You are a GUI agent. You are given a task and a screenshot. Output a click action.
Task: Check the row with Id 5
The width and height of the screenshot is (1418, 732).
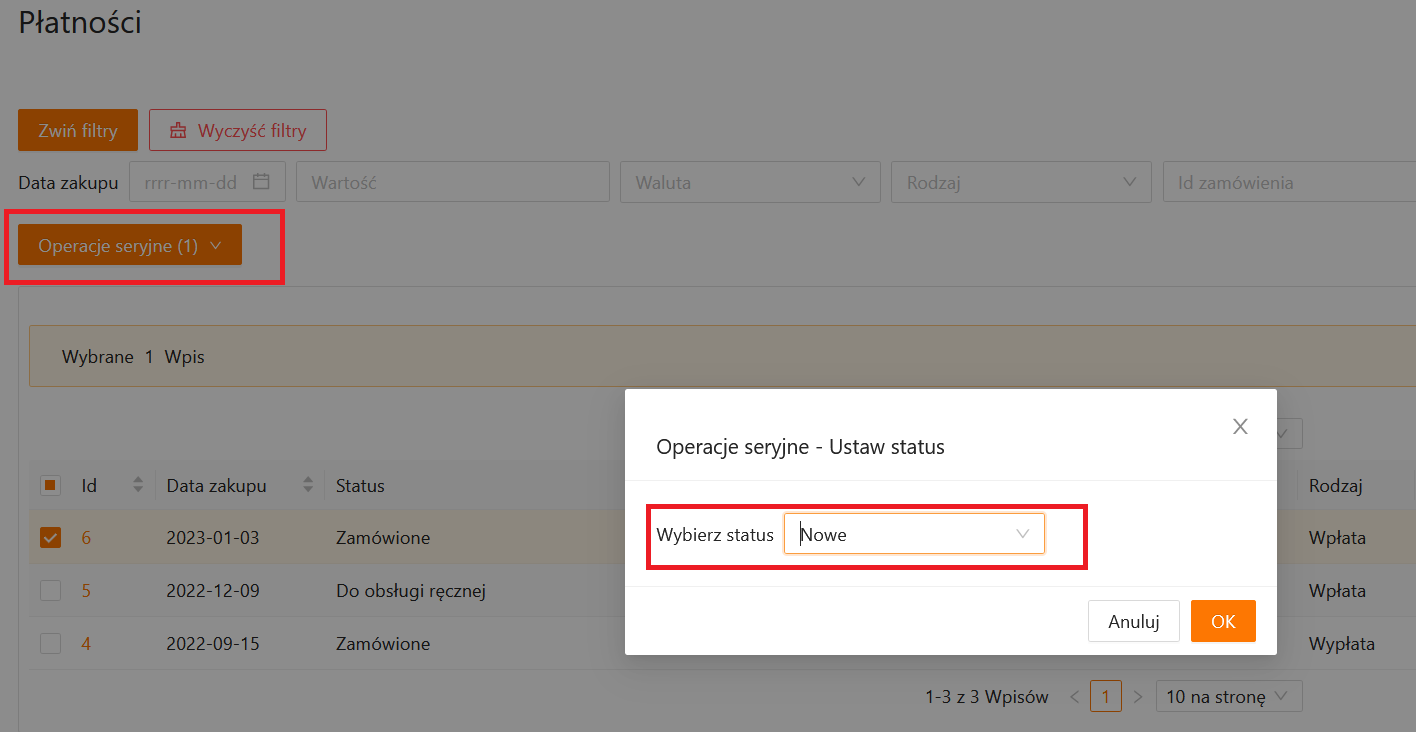pos(50,591)
